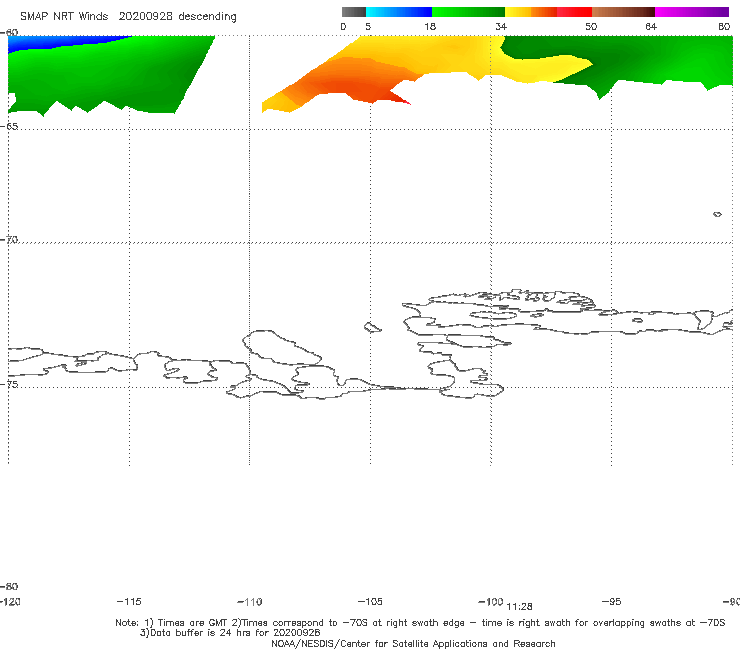
Task: Click the -105 longitude axis label
Action: [370, 601]
